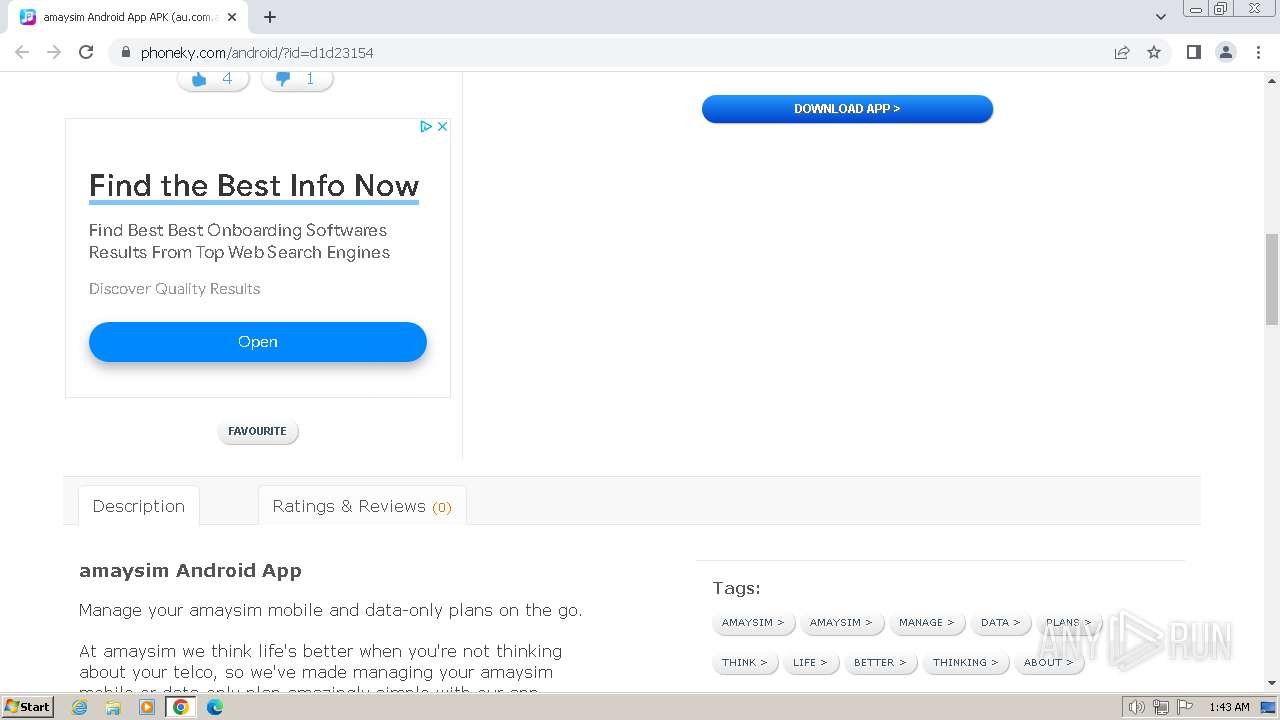1280x720 pixels.
Task: Open the AdChoices info icon
Action: coord(426,126)
